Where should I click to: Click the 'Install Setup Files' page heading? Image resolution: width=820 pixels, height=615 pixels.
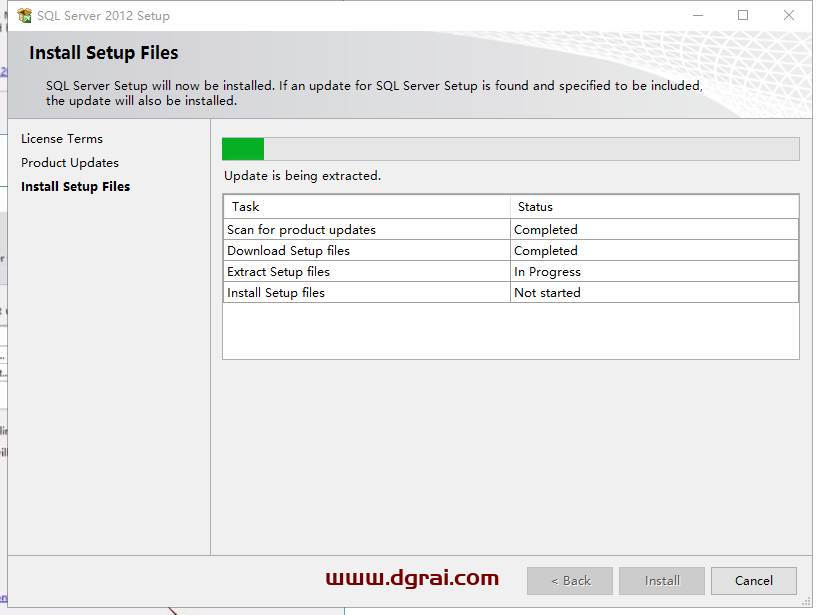click(x=104, y=53)
